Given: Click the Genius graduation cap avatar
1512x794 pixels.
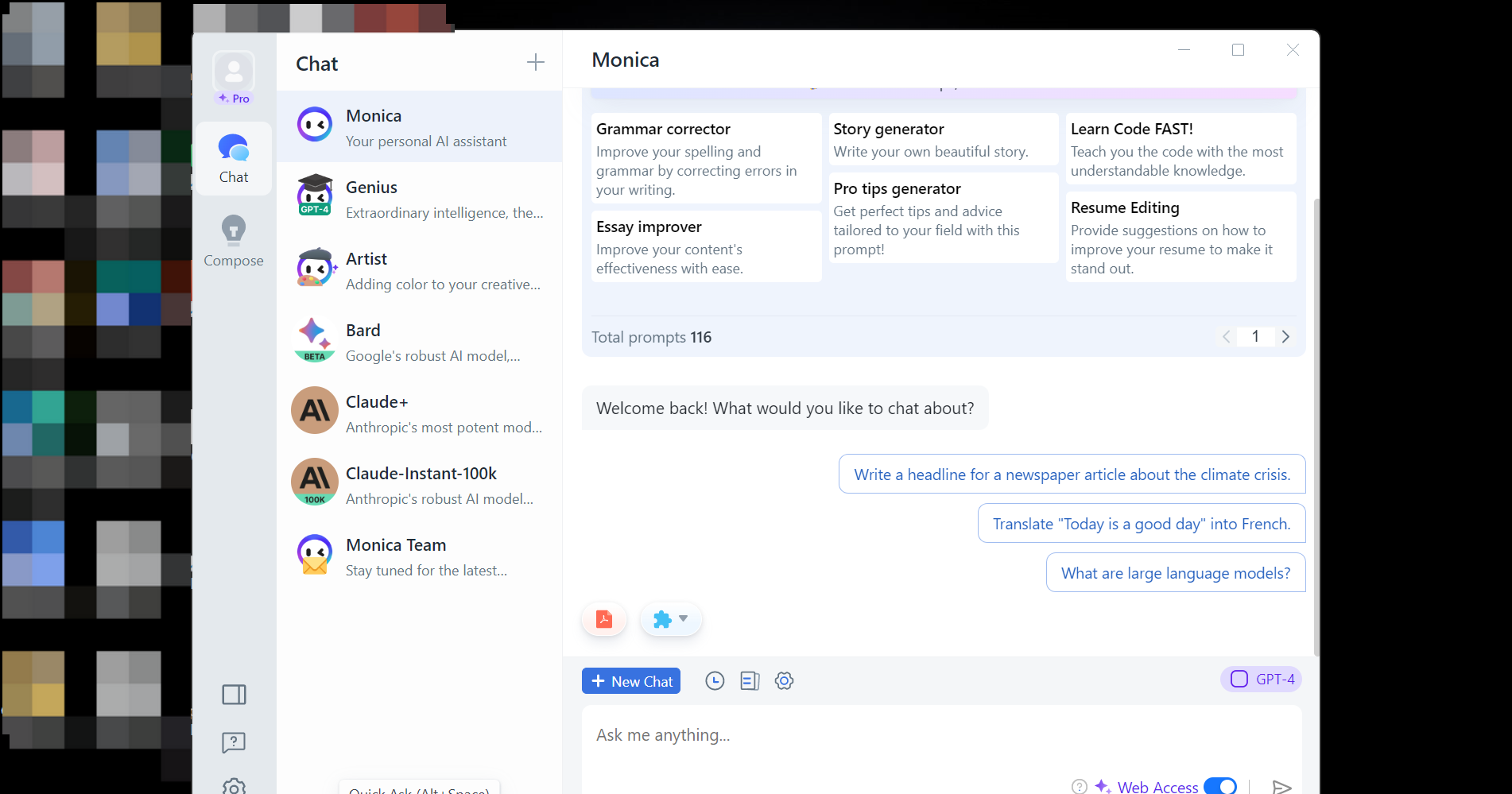Looking at the screenshot, I should click(315, 196).
